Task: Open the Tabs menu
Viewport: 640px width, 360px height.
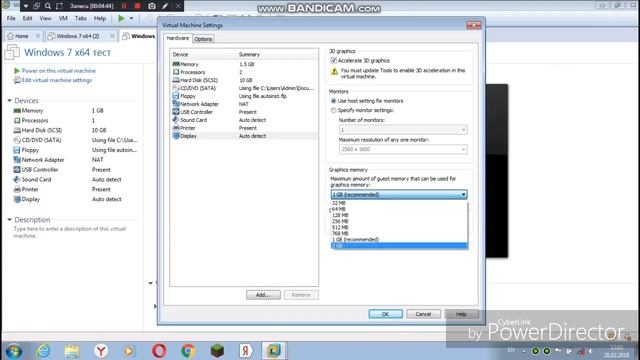Action: click(x=80, y=18)
